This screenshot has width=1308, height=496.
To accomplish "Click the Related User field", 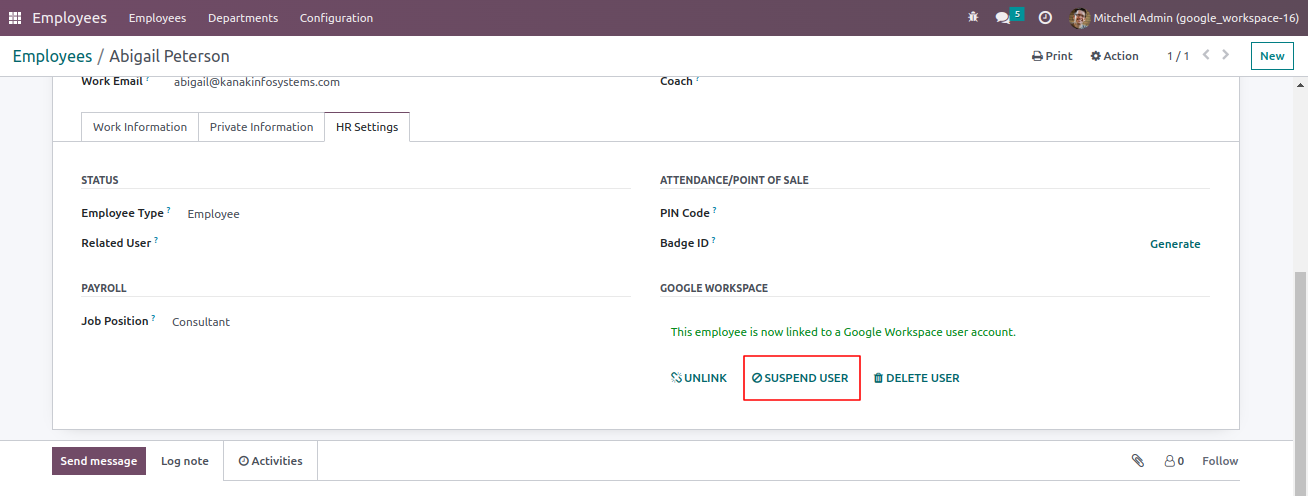I will click(x=400, y=243).
